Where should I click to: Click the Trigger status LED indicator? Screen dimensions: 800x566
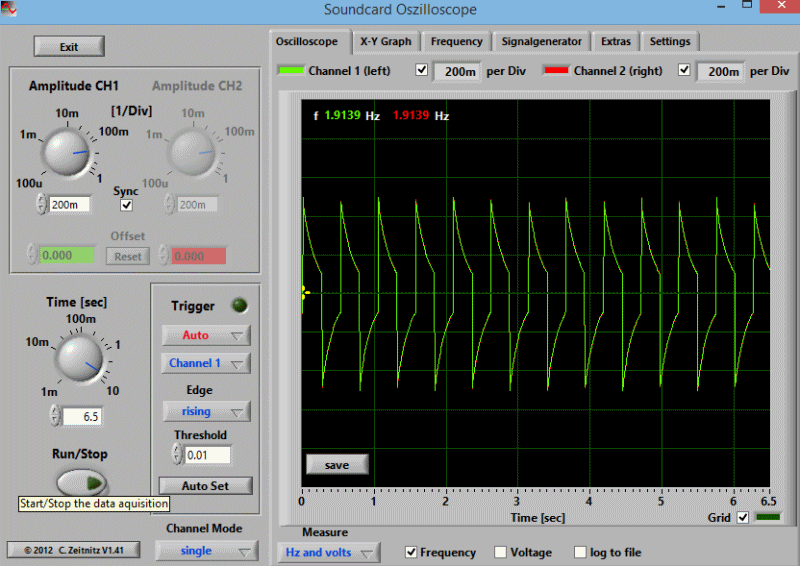240,305
